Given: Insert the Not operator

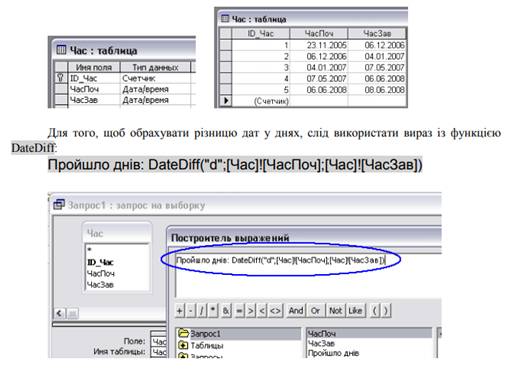Looking at the screenshot, I should pyautogui.click(x=335, y=311).
